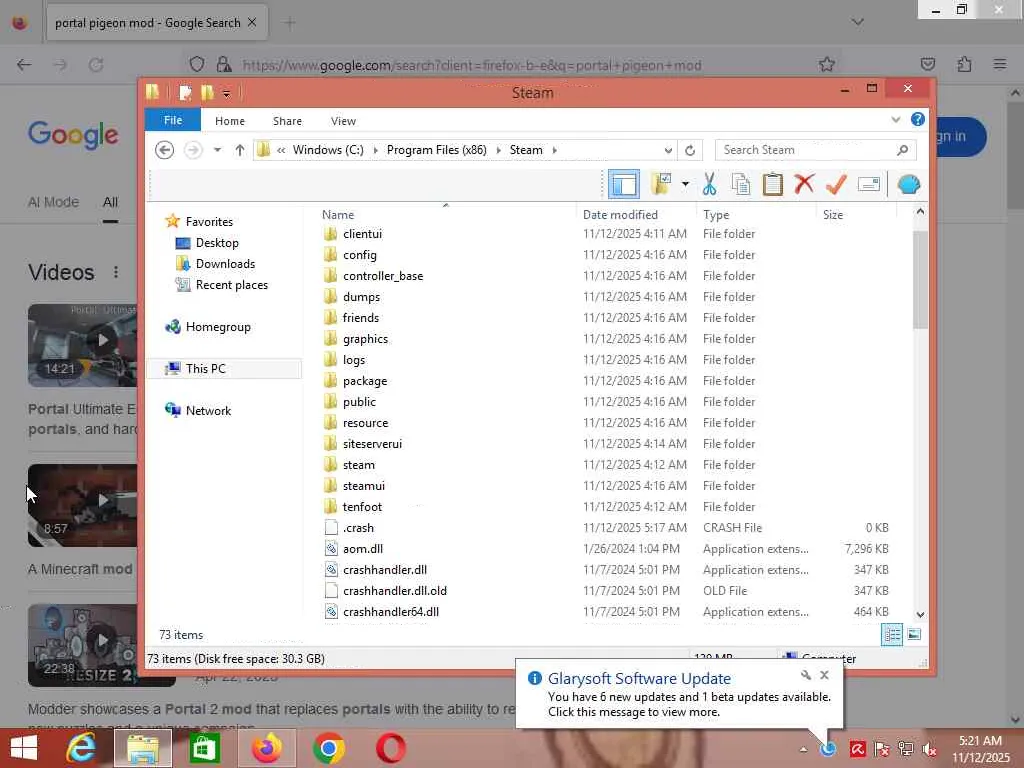This screenshot has width=1024, height=768.
Task: Switch to the Share ribbon tab
Action: [x=287, y=121]
